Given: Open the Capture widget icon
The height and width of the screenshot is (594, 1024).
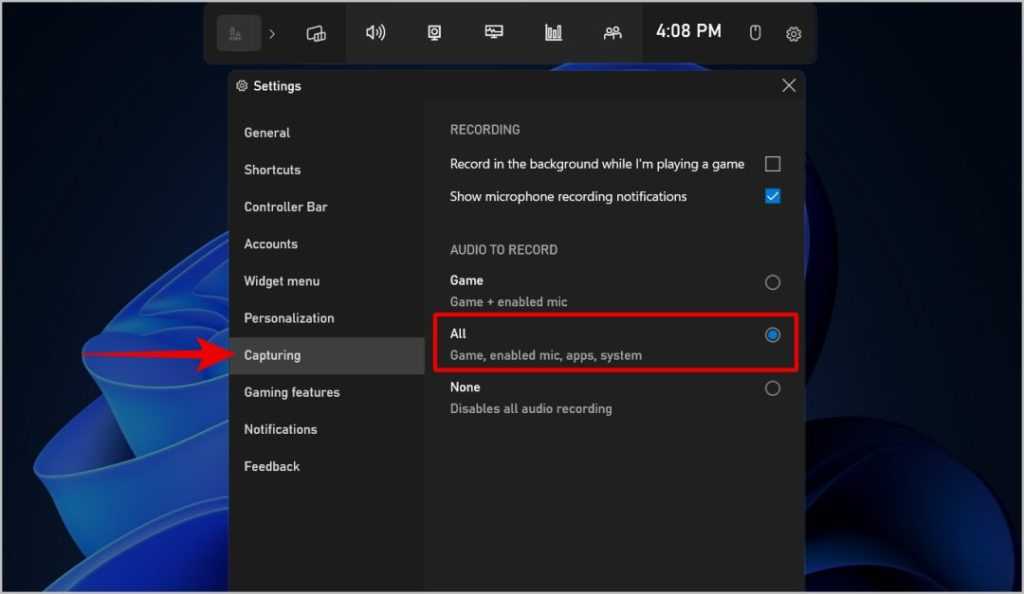Looking at the screenshot, I should pos(434,33).
